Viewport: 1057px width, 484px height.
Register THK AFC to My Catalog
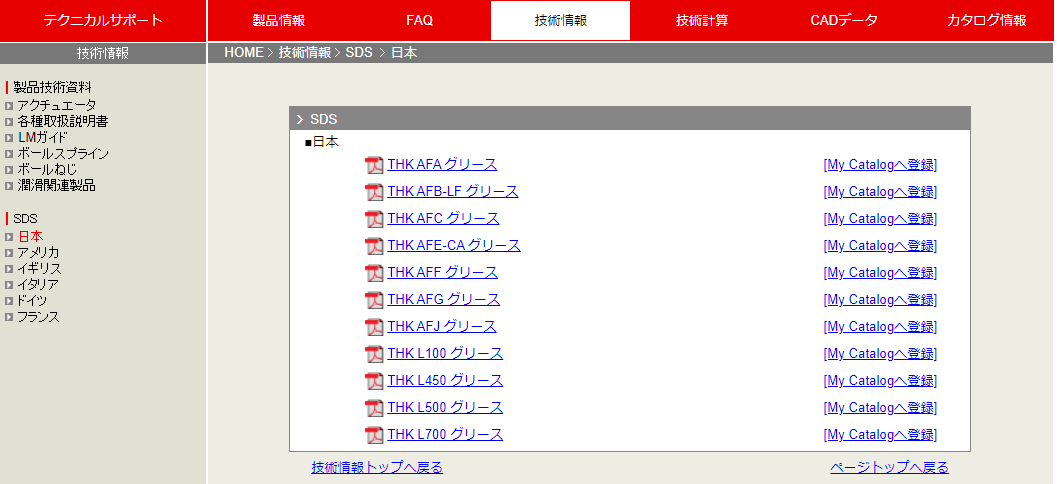pyautogui.click(x=880, y=218)
